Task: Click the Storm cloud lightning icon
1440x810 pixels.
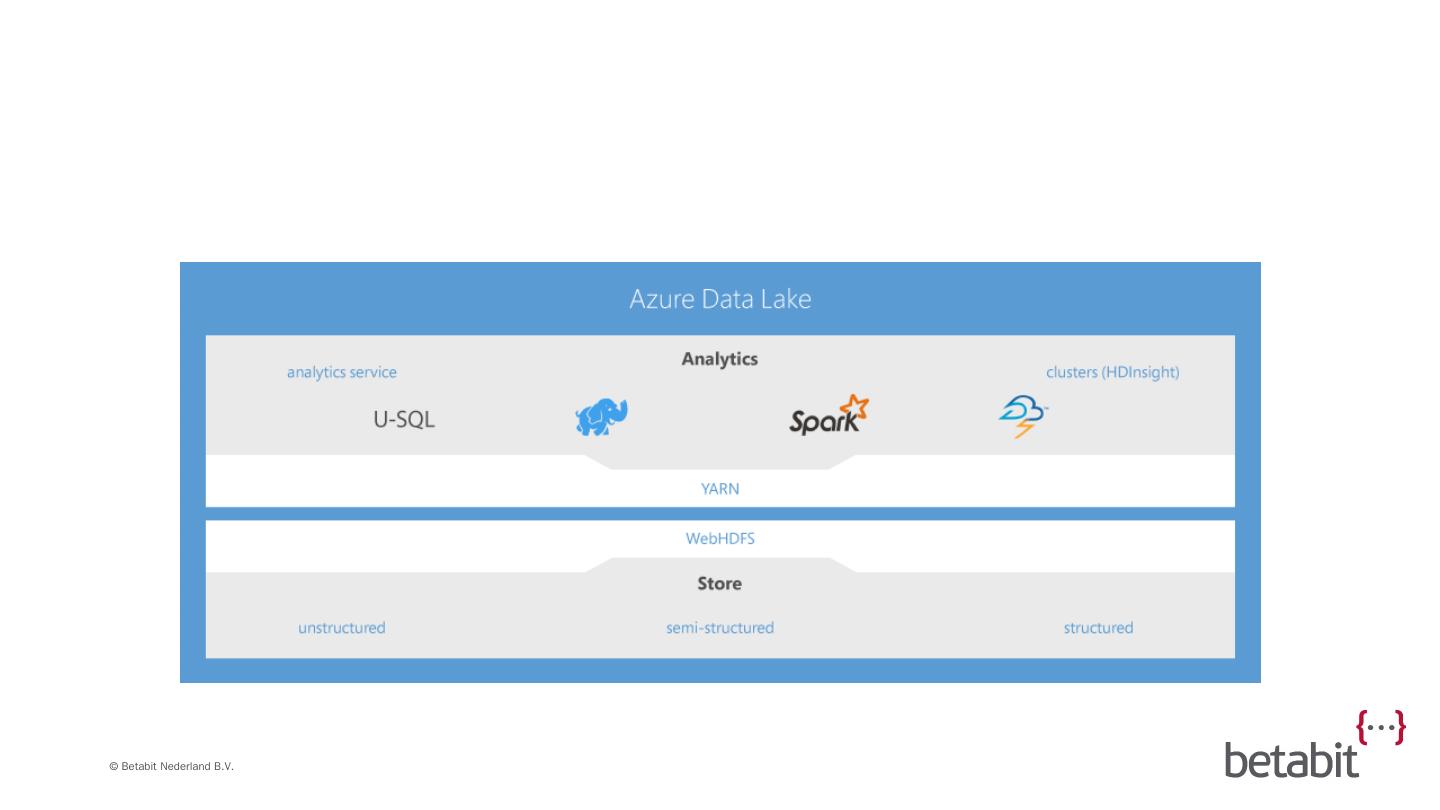Action: pos(1022,416)
